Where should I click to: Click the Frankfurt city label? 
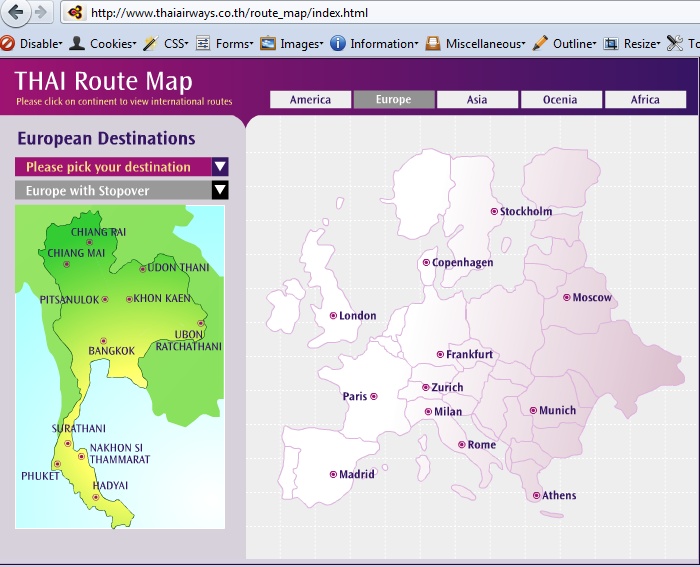pyautogui.click(x=469, y=354)
